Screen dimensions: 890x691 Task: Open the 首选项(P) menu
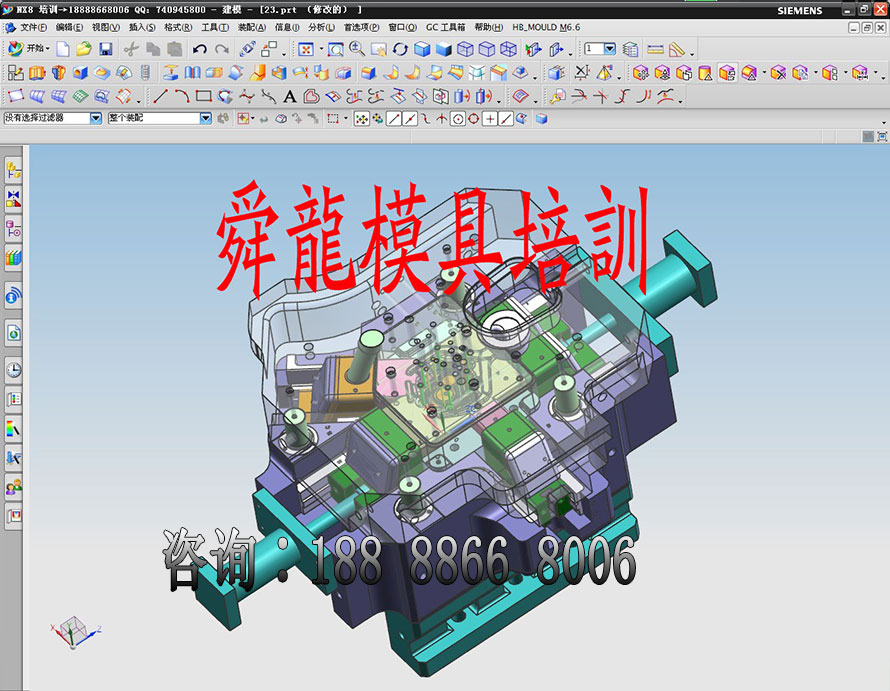click(362, 27)
